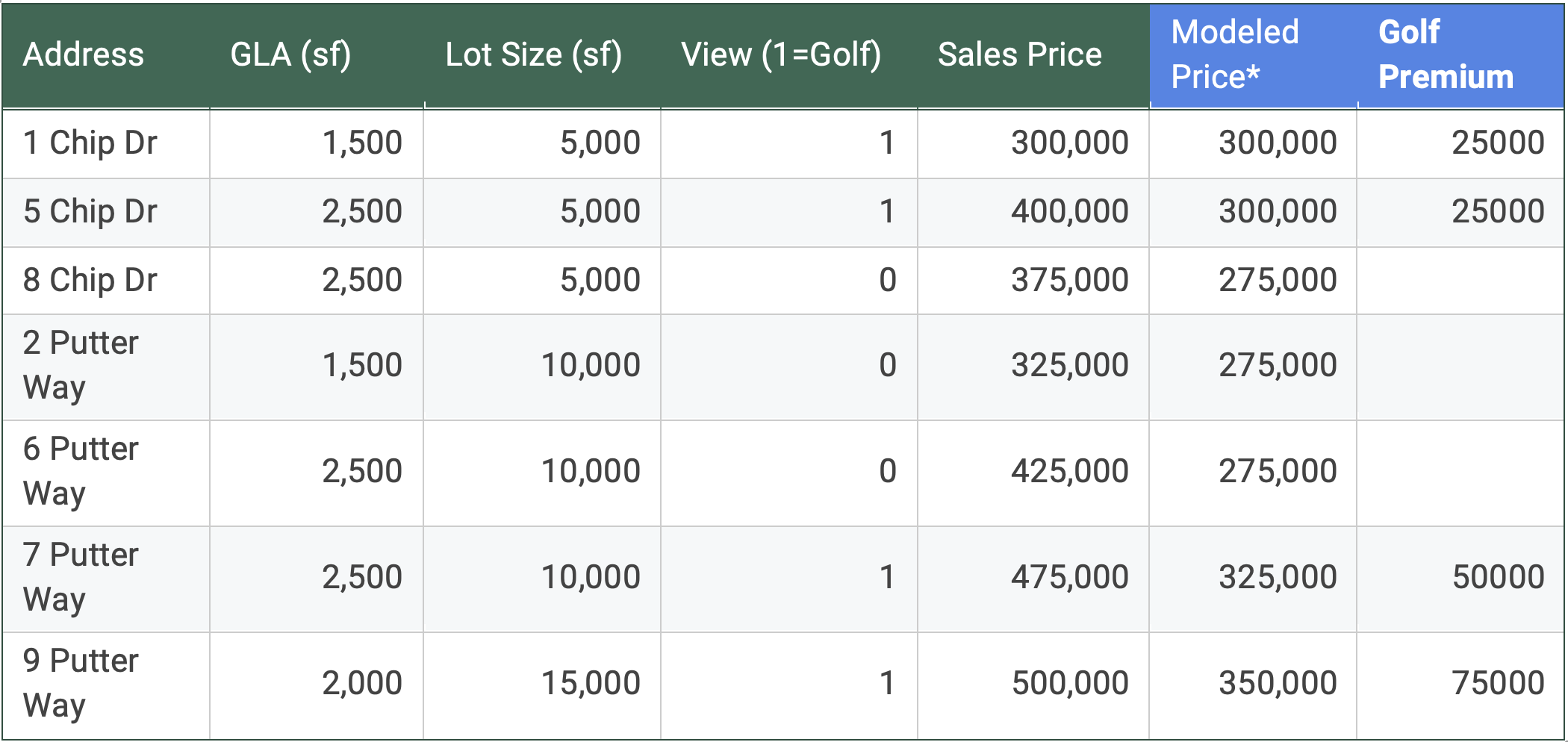
Task: Click the 15,000 lot size cell
Action: click(x=590, y=683)
